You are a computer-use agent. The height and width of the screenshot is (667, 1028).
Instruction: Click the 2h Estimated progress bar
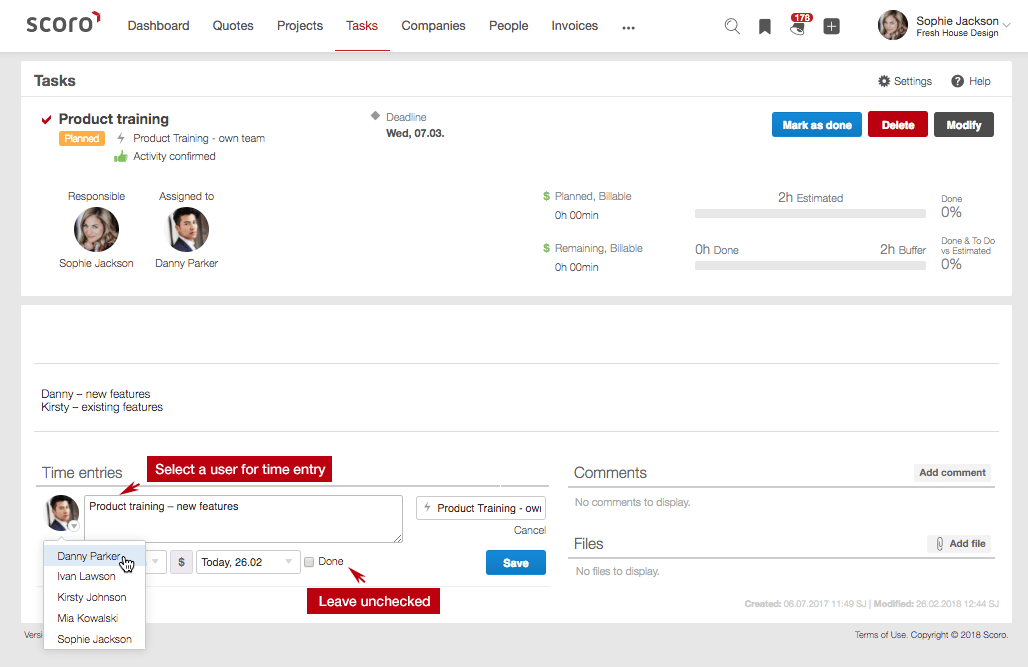[810, 213]
